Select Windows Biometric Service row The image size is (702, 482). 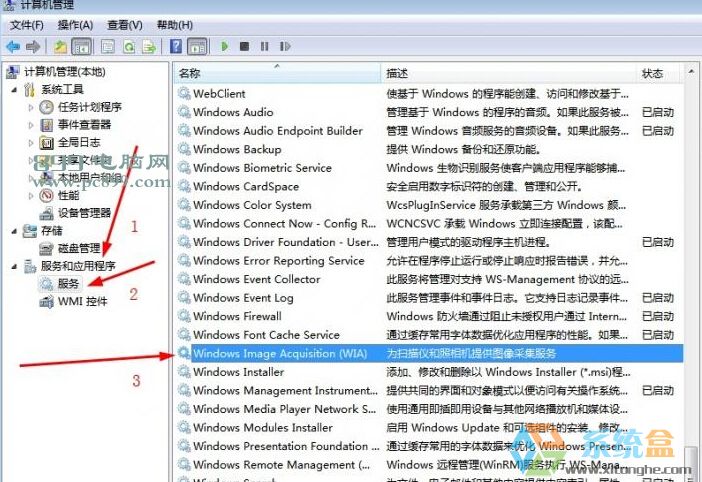click(x=429, y=168)
